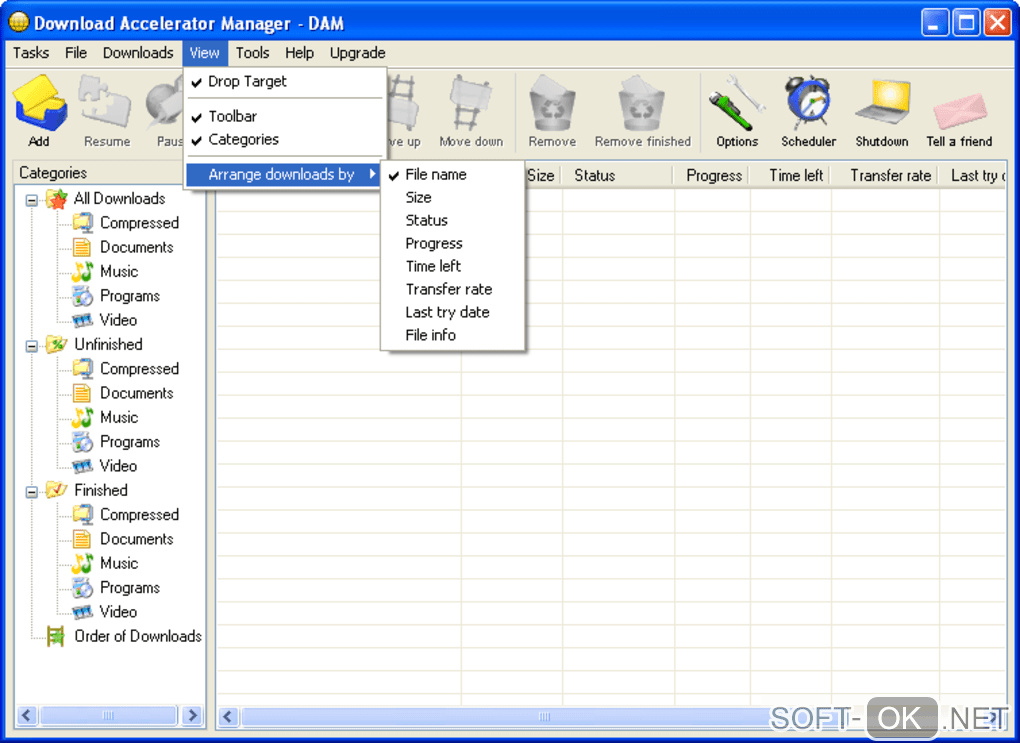Arrange downloads by Progress
Viewport: 1020px width, 743px height.
pos(453,243)
